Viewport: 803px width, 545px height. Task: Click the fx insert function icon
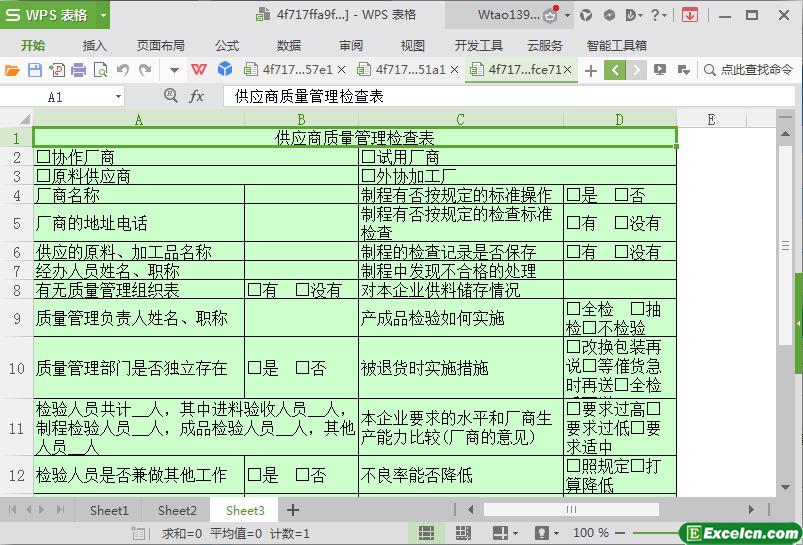pos(197,96)
